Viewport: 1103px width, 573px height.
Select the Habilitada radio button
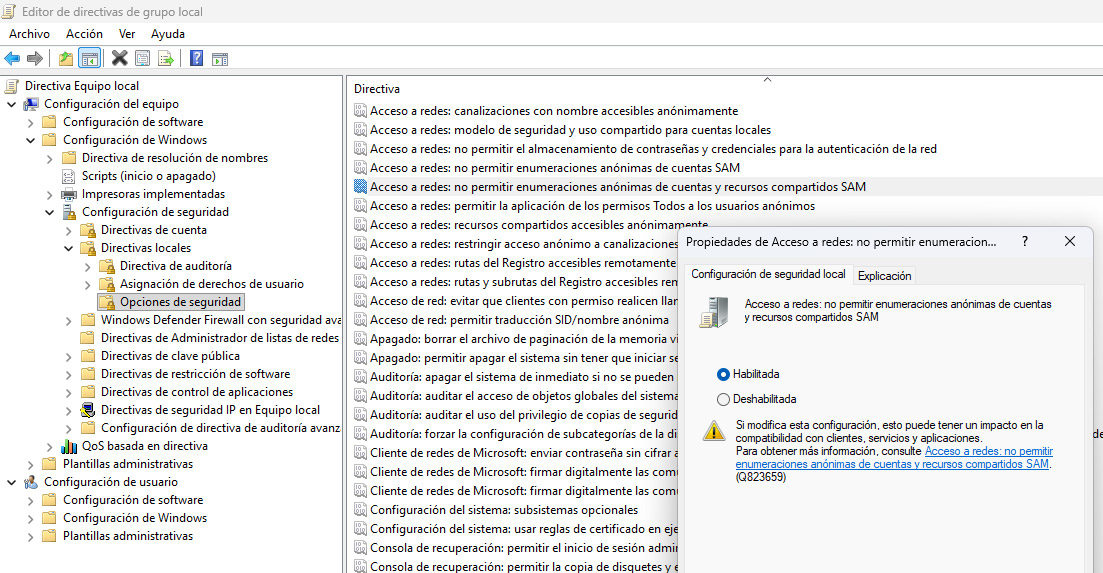point(723,375)
